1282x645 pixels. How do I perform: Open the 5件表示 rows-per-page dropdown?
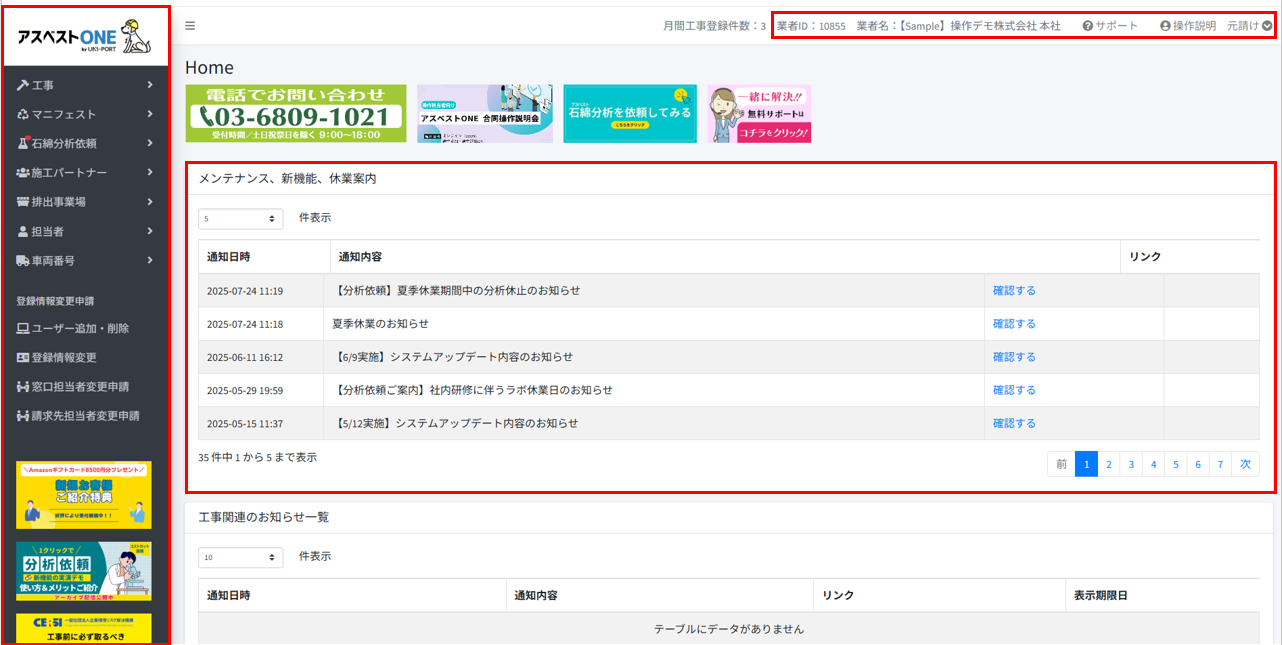(x=240, y=218)
